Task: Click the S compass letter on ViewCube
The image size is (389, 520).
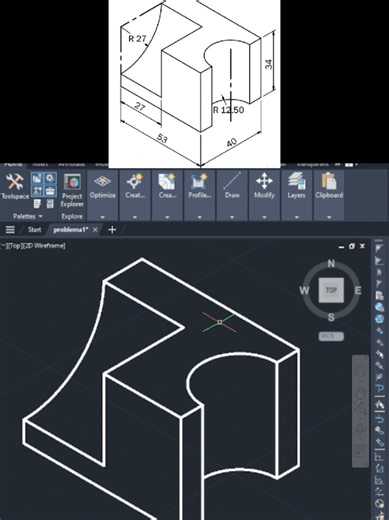Action: 331,317
